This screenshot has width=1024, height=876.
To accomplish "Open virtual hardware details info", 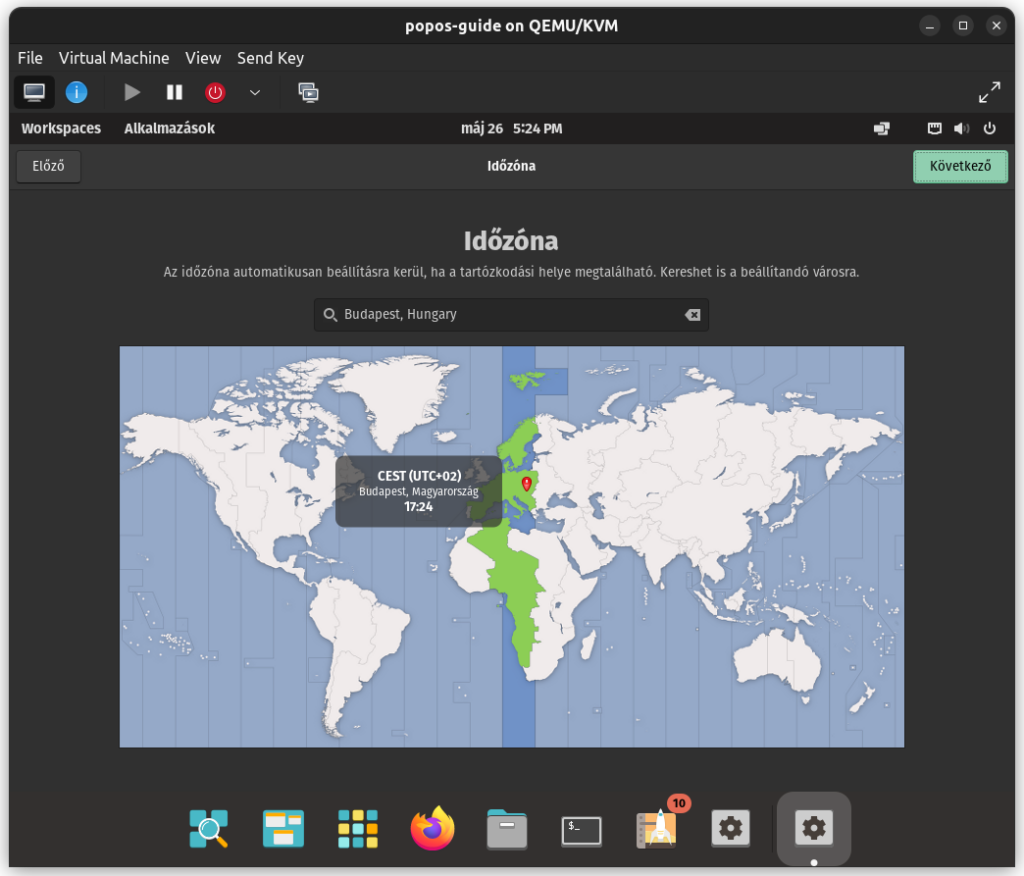I will click(x=76, y=92).
